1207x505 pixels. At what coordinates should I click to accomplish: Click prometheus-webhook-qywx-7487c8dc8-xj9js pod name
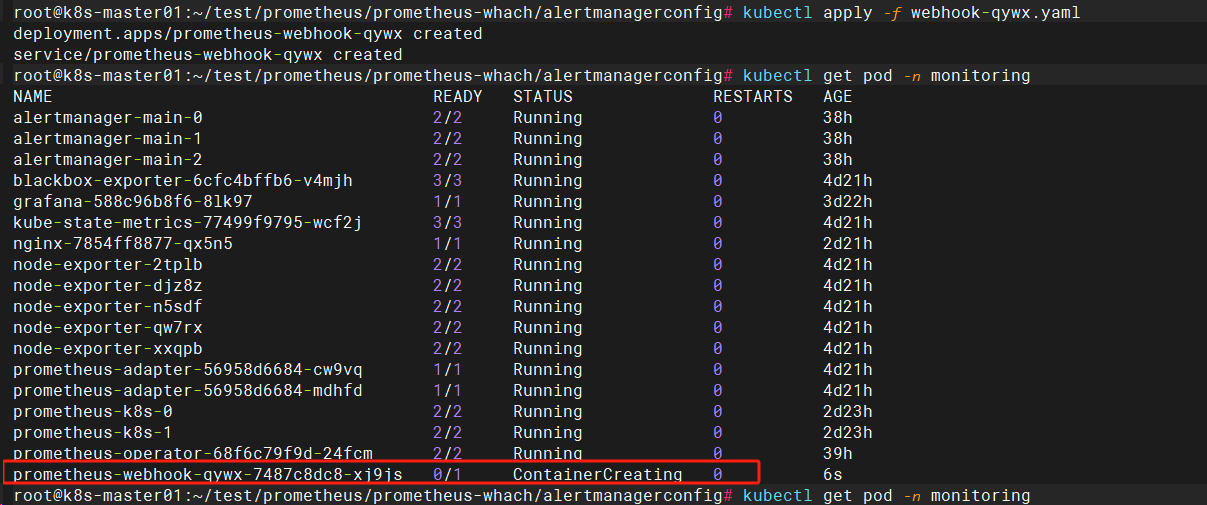pyautogui.click(x=208, y=475)
